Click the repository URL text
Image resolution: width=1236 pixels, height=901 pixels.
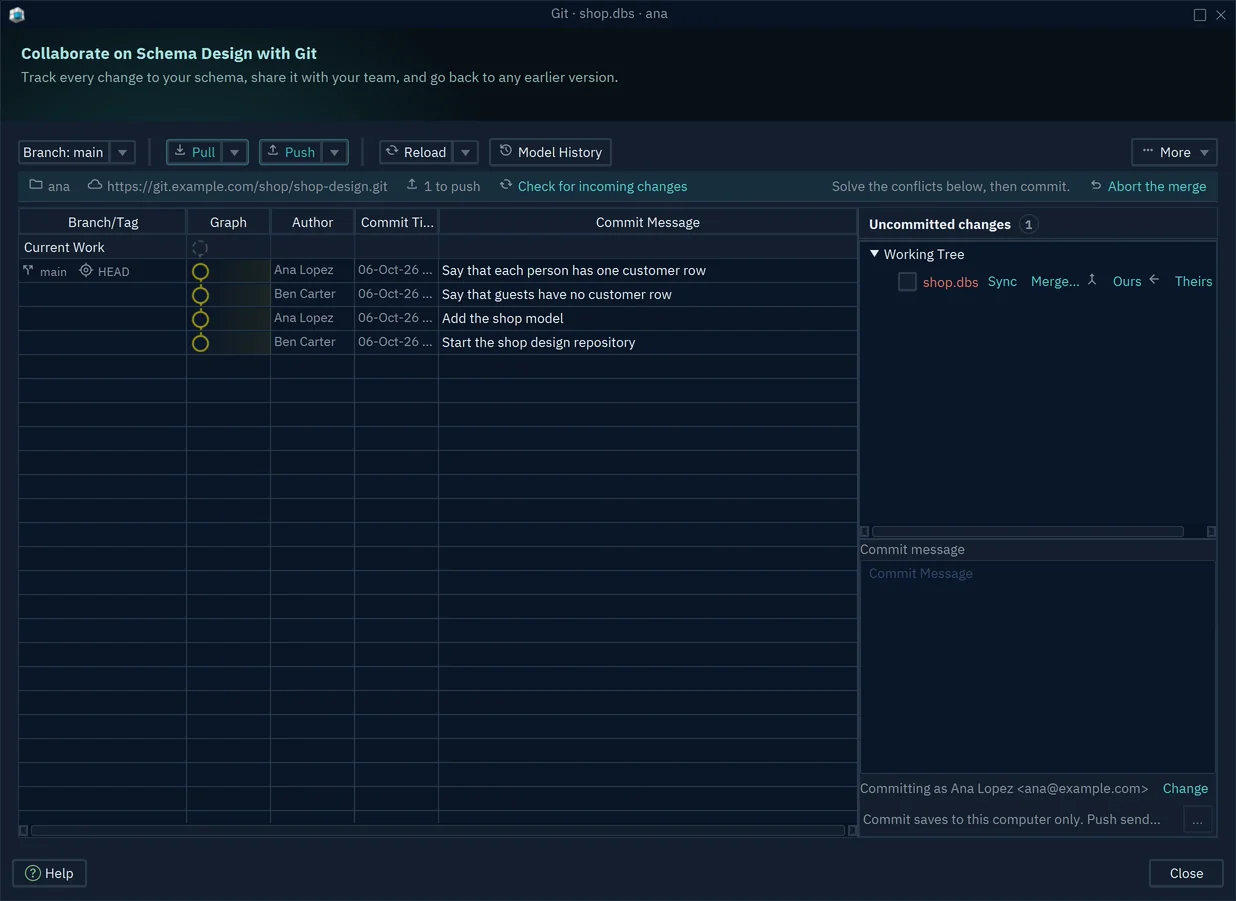(247, 186)
